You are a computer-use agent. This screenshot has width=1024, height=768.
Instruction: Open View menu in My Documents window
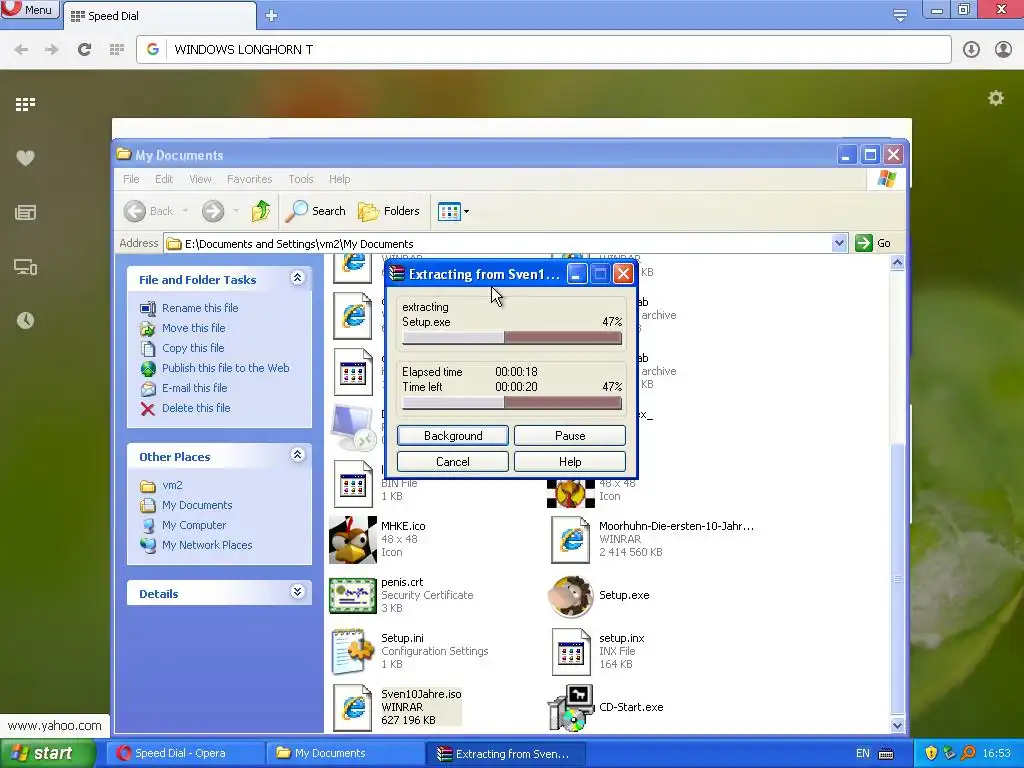coord(200,179)
